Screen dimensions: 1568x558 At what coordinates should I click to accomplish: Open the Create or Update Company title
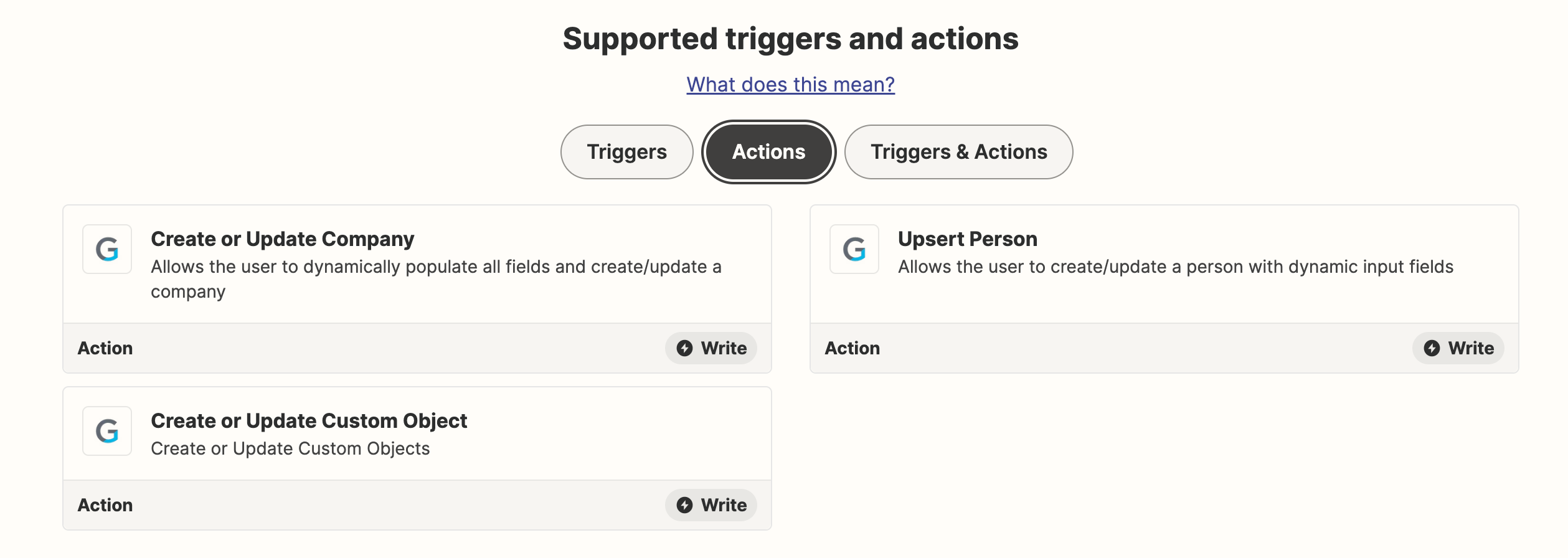[282, 239]
